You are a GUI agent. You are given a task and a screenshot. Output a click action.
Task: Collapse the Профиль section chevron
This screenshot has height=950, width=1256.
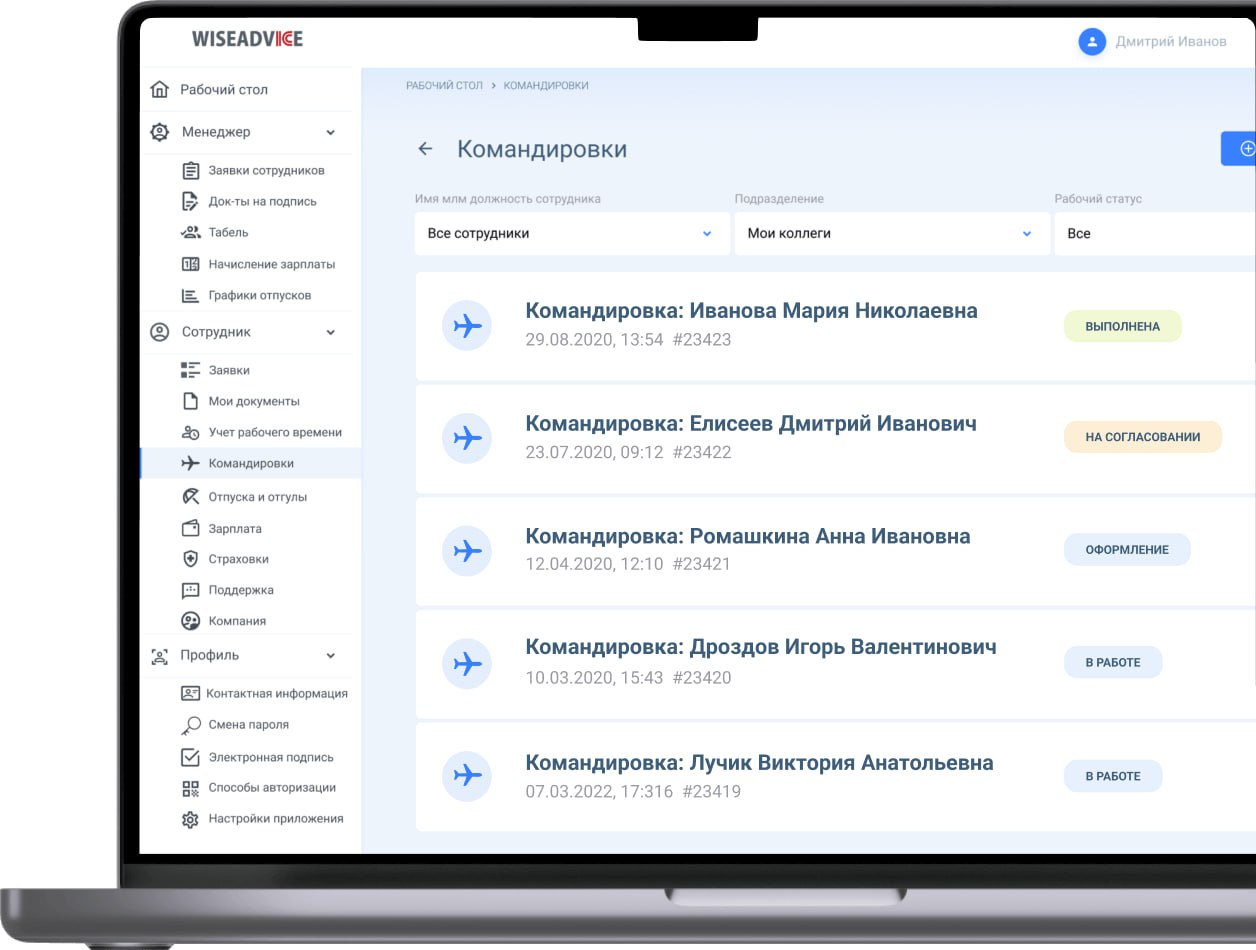pos(330,655)
